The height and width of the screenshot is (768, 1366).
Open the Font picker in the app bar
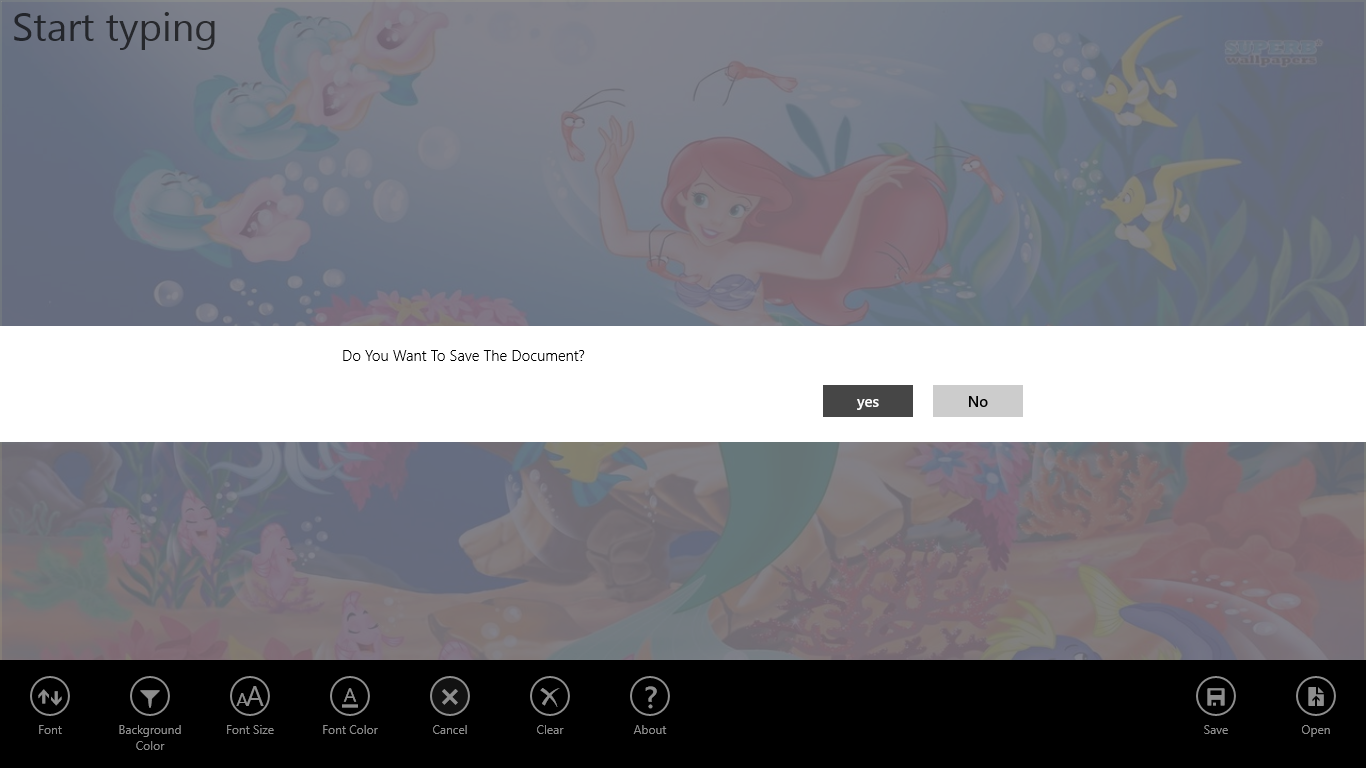pyautogui.click(x=50, y=697)
